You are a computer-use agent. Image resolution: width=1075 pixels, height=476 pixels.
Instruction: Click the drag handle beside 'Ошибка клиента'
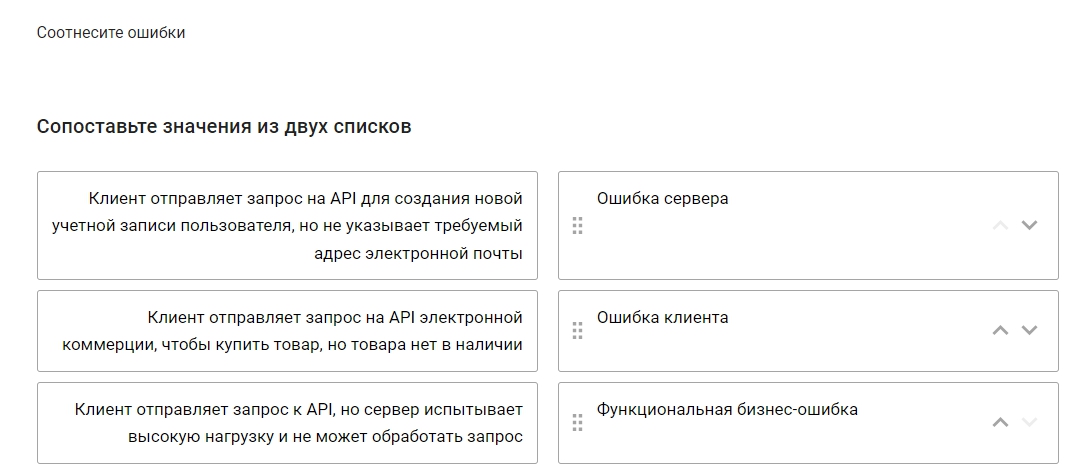pyautogui.click(x=577, y=331)
